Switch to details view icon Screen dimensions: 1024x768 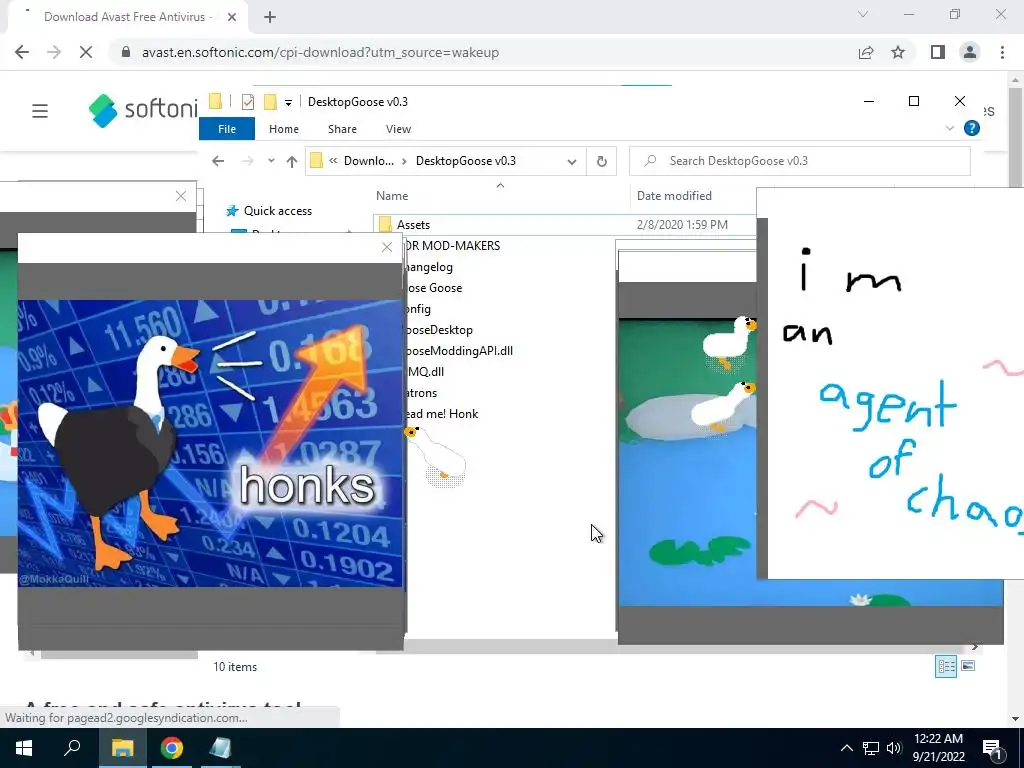[x=946, y=666]
